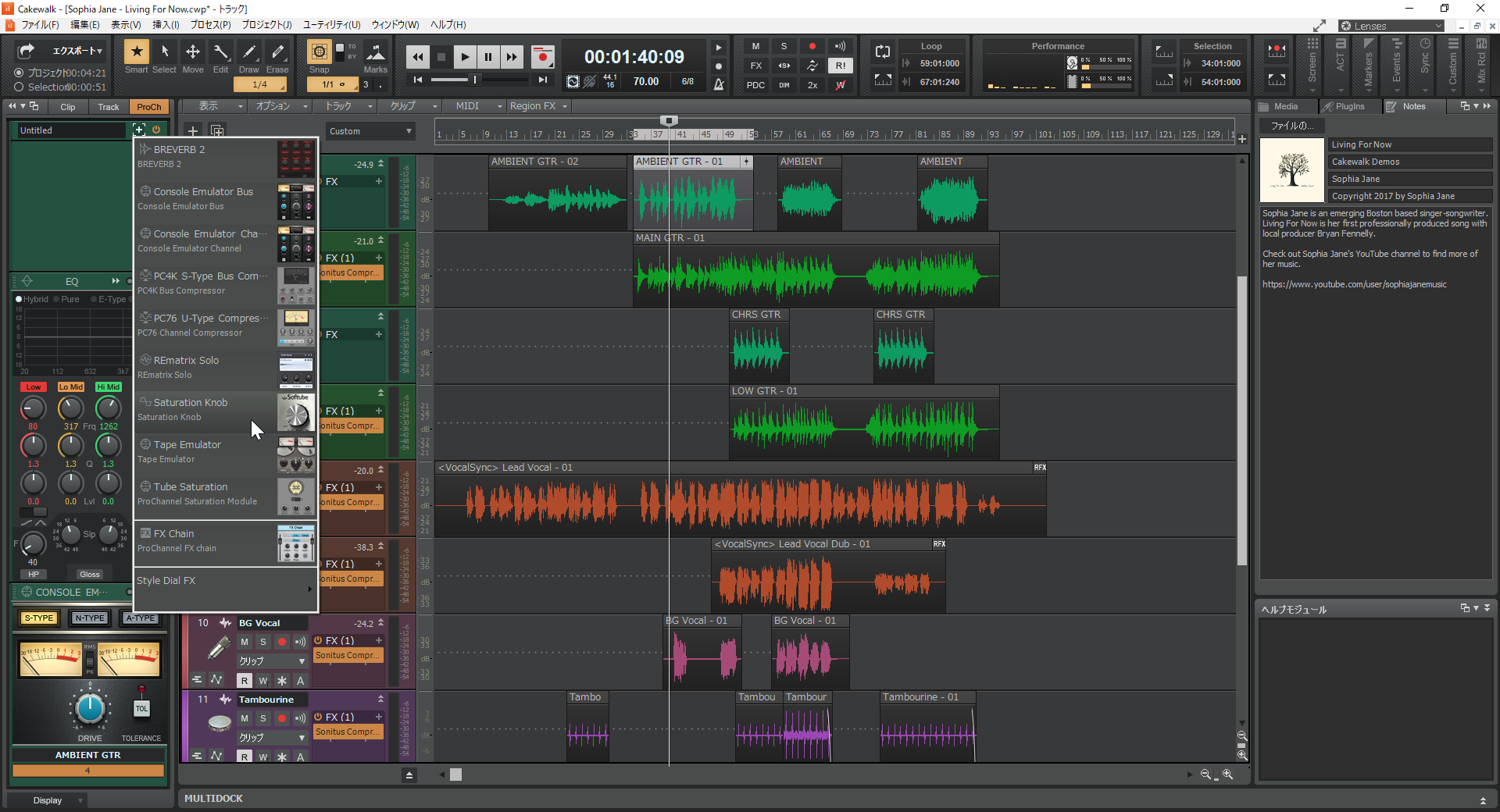Pause the transport
1500x812 pixels.
pos(488,56)
